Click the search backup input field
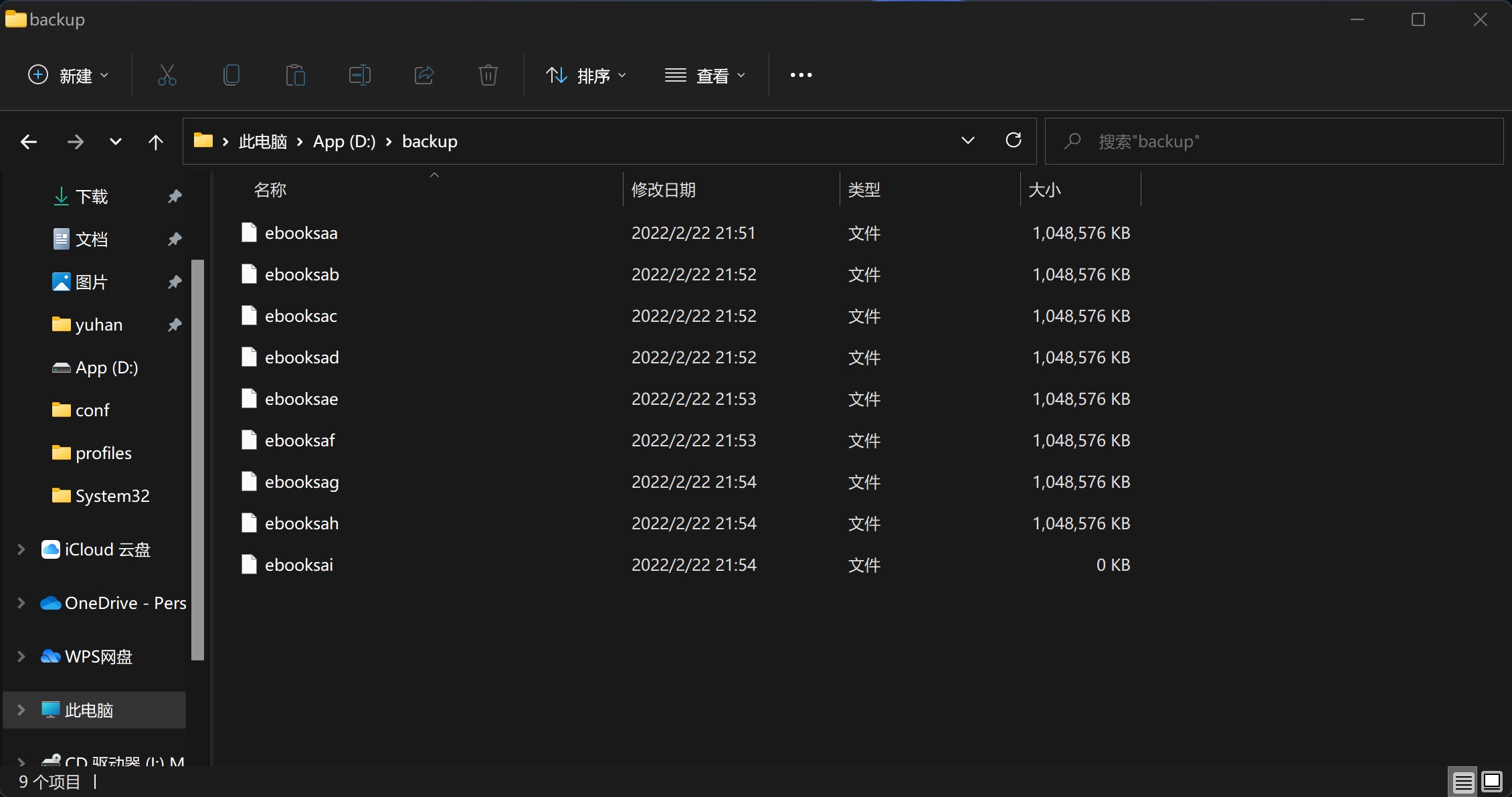 1271,141
